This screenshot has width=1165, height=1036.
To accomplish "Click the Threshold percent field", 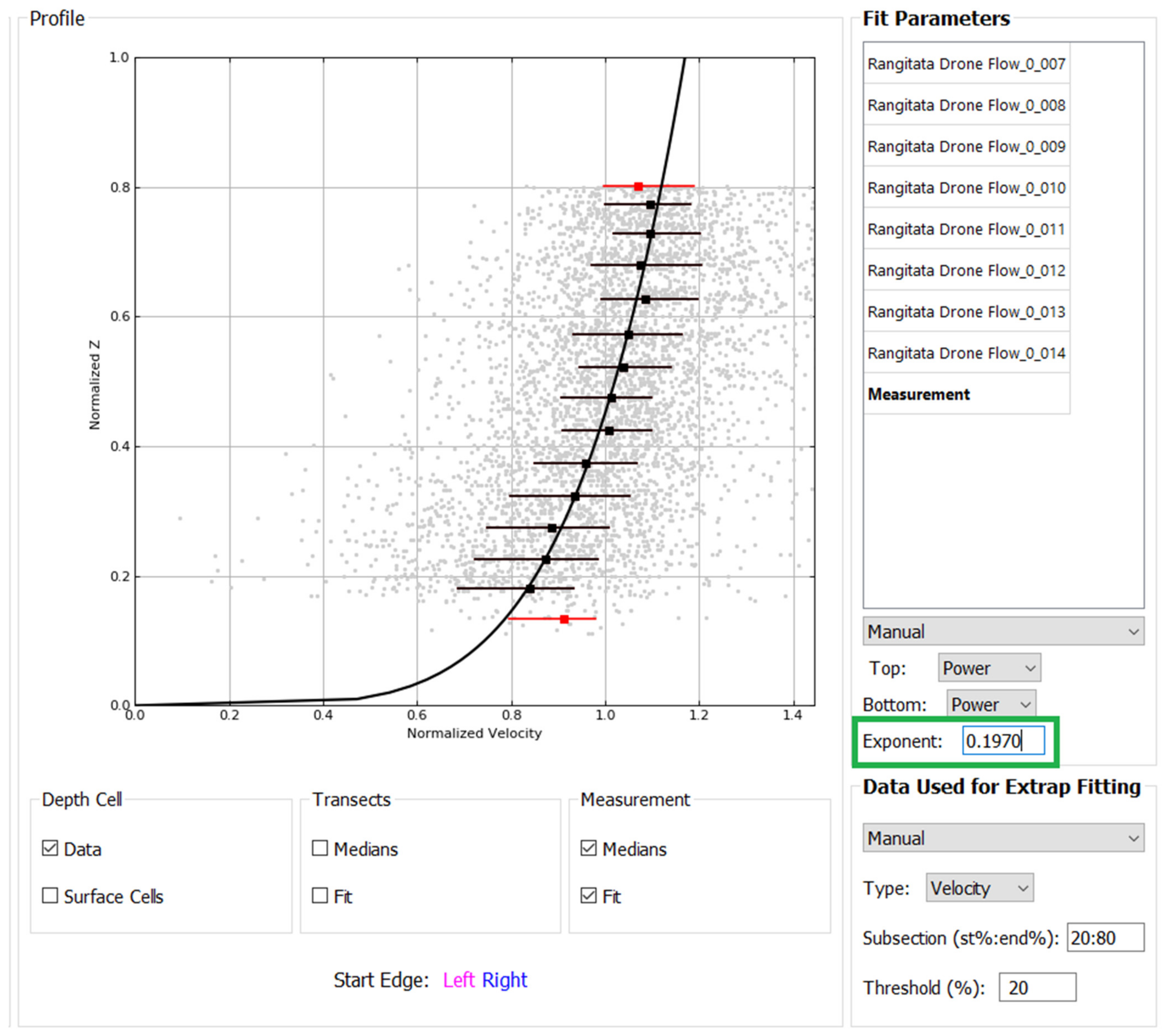I will (x=1037, y=987).
